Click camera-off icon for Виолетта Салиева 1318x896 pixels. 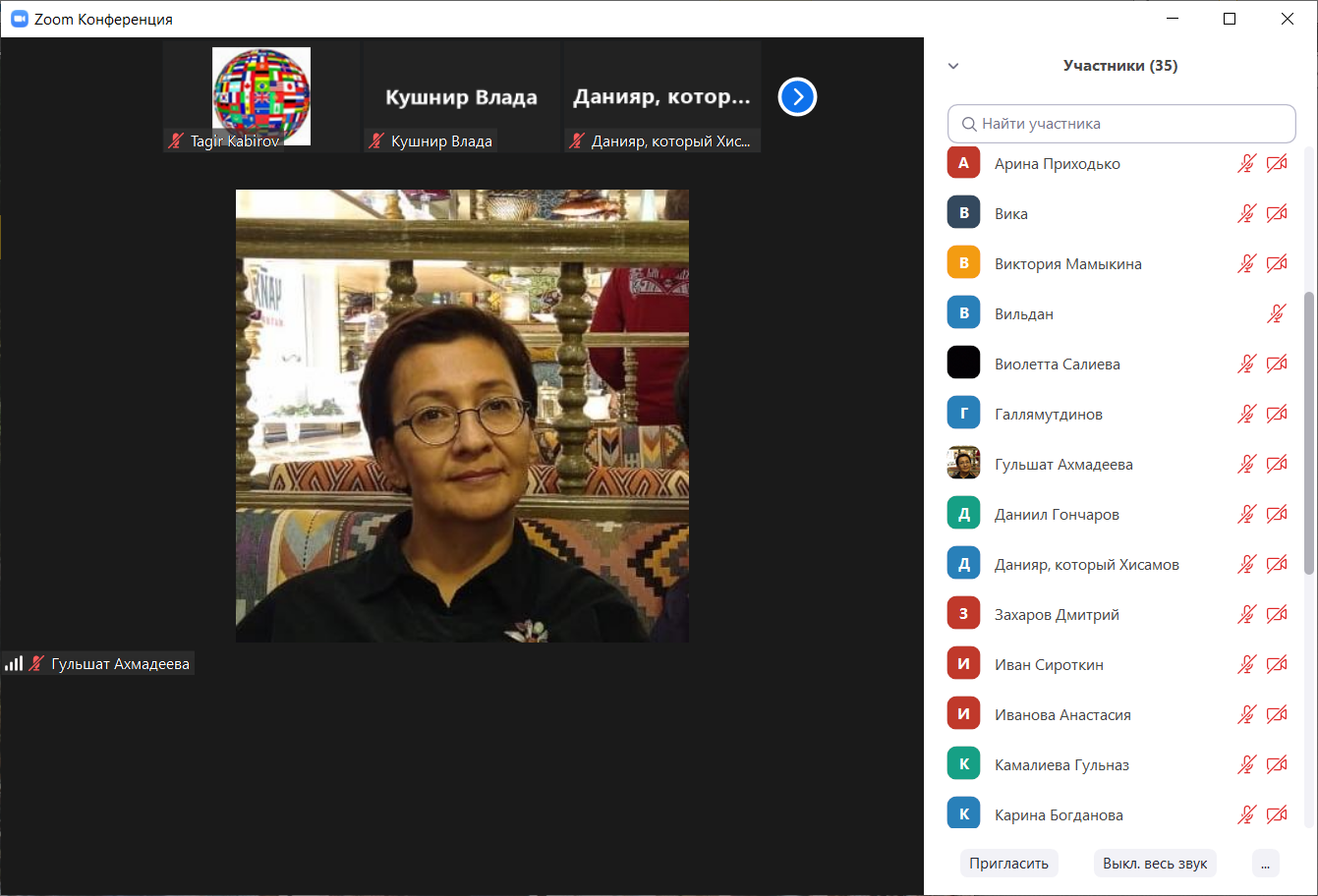click(1277, 364)
